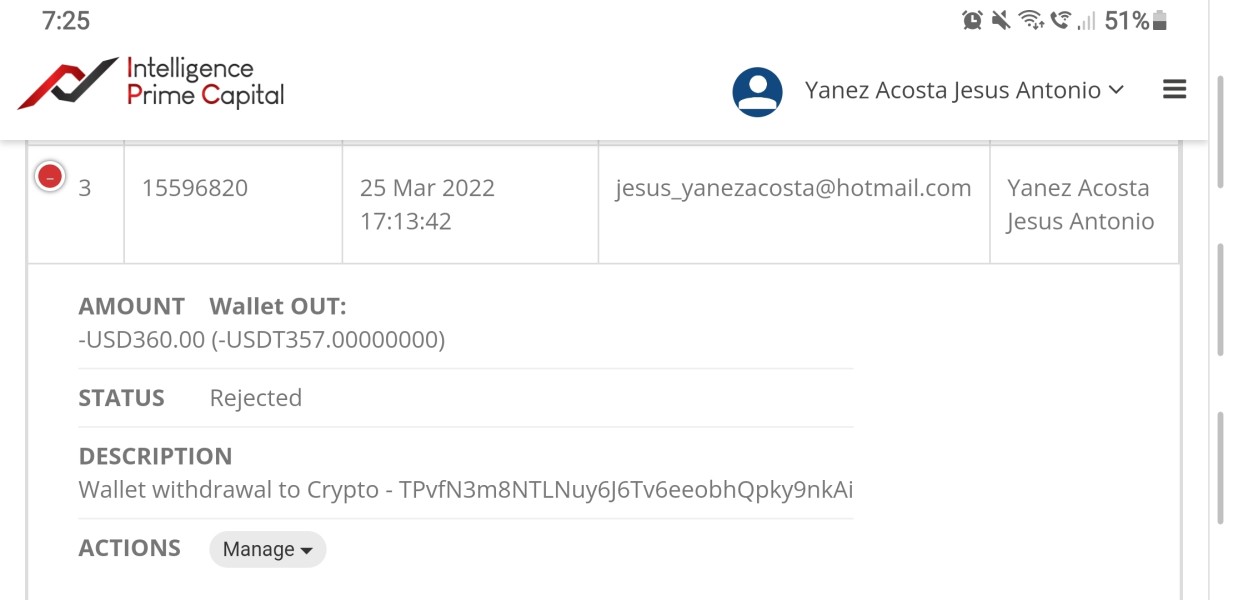Open the Manage actions dropdown
This screenshot has height=600, width=1233.
[267, 549]
